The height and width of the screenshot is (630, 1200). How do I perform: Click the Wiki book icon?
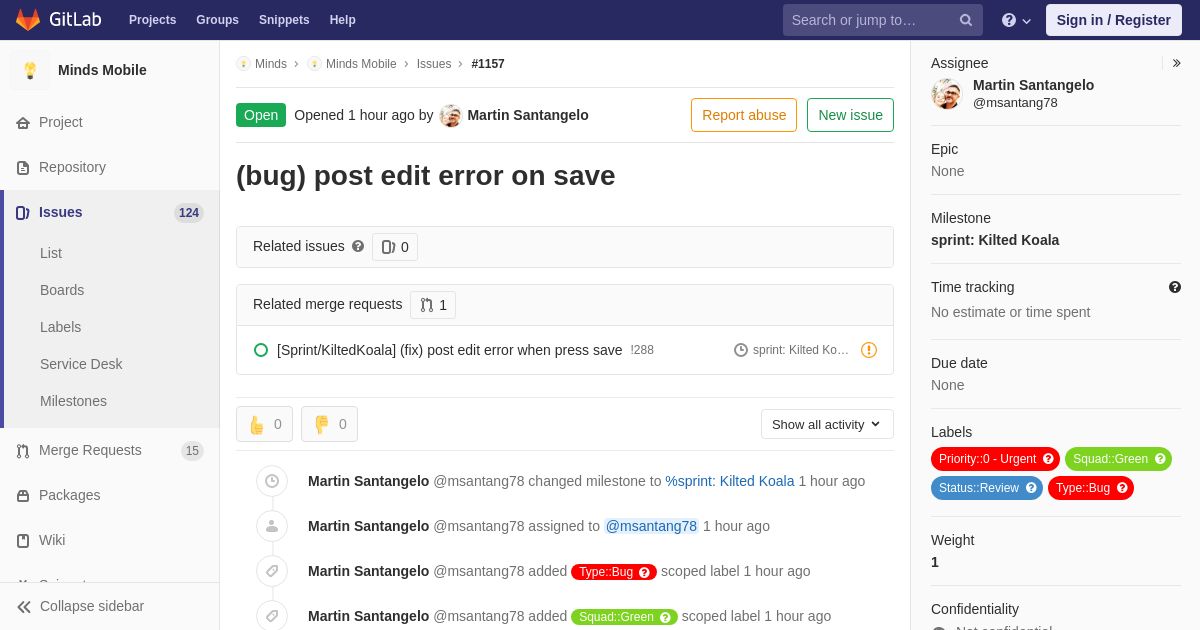(x=23, y=541)
